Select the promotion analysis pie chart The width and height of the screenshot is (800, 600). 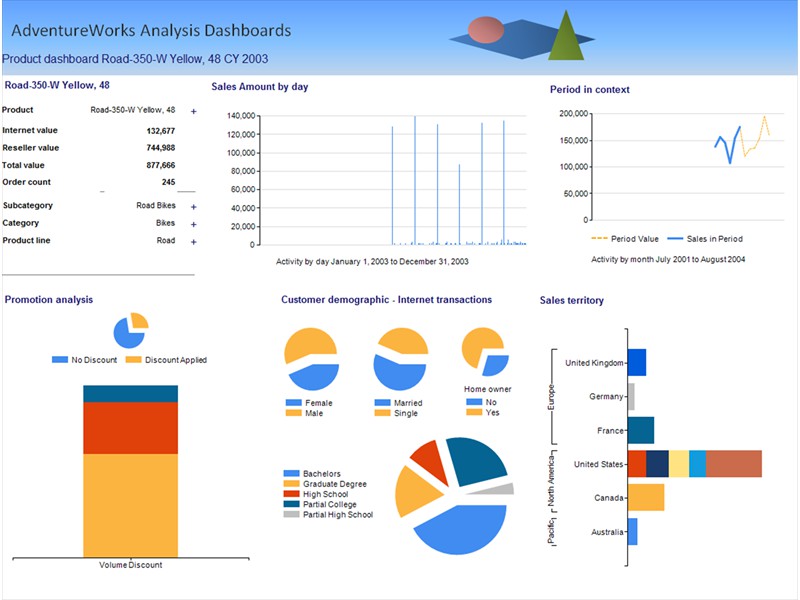pos(131,330)
